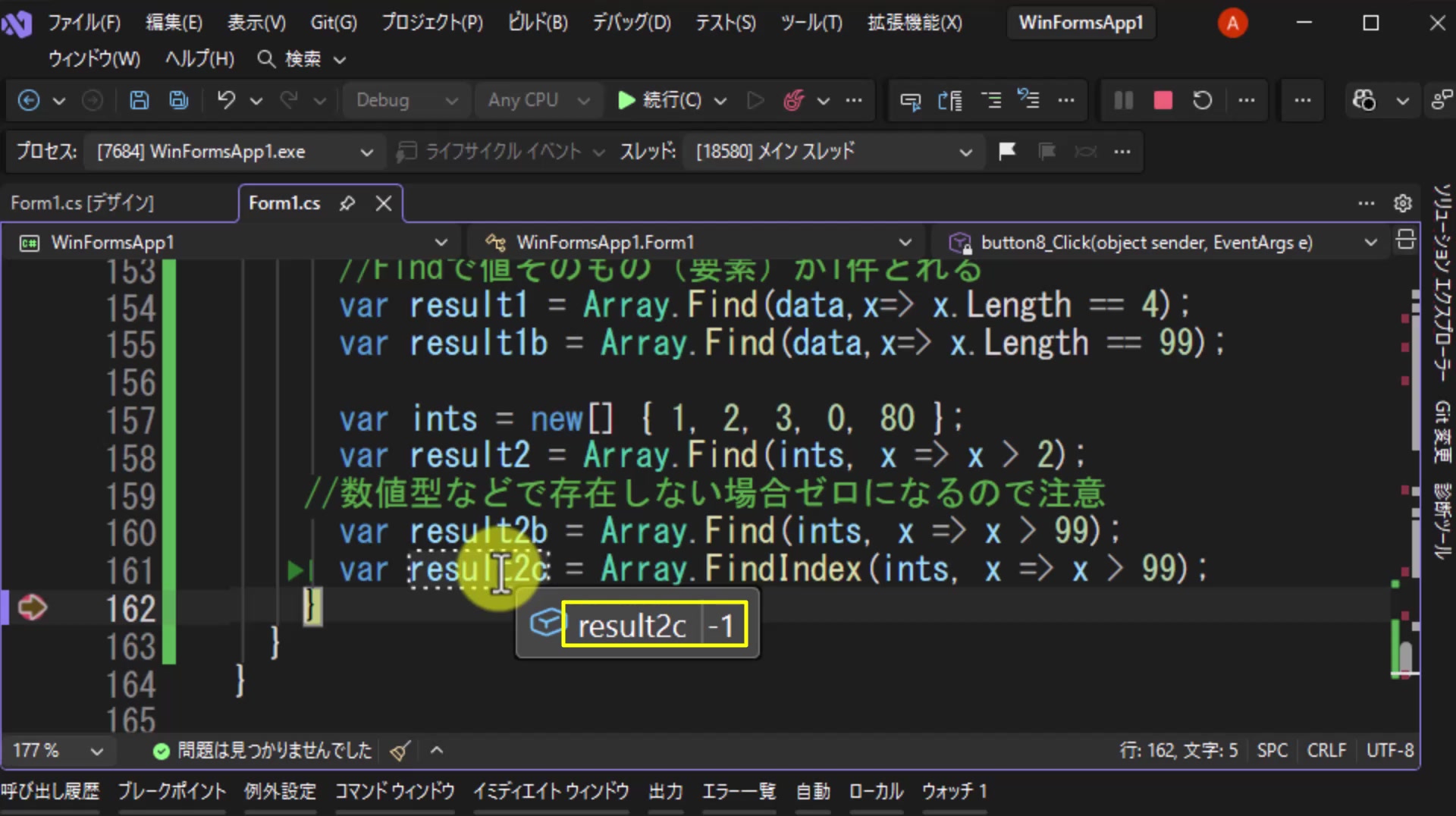
Task: Open the Copilot icon in the toolbar
Action: click(x=1364, y=100)
